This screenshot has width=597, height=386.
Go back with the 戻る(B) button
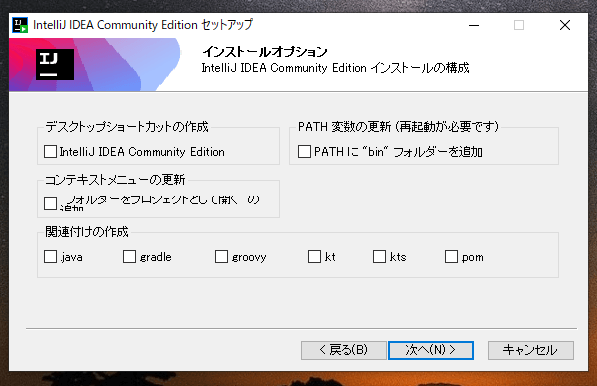344,350
